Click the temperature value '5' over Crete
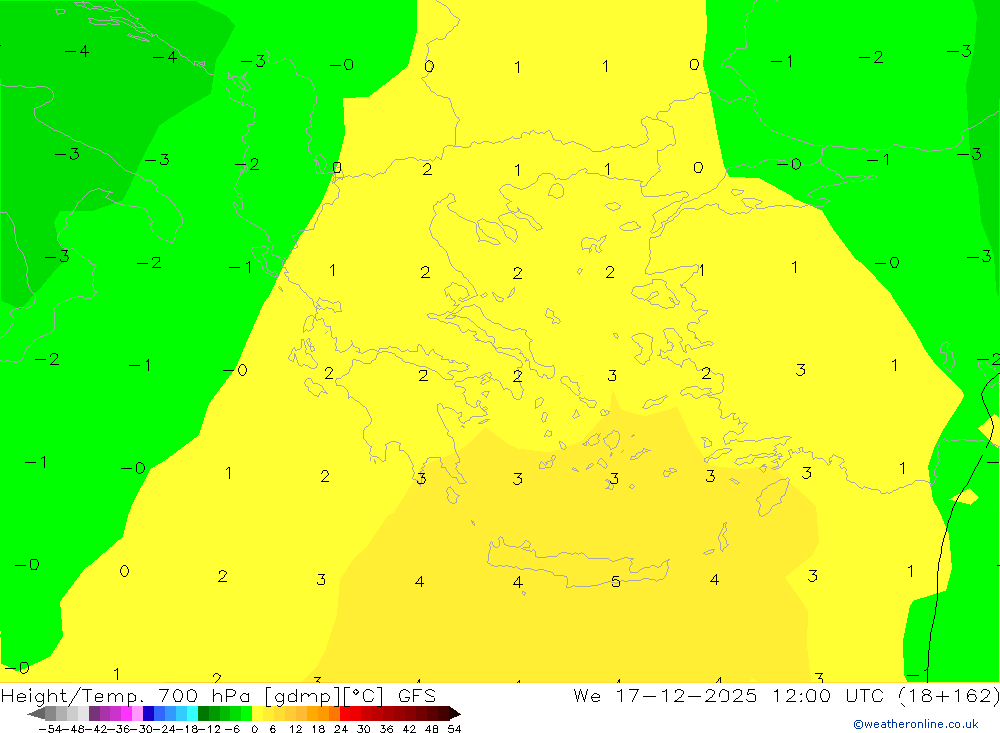The width and height of the screenshot is (1000, 733). point(615,581)
